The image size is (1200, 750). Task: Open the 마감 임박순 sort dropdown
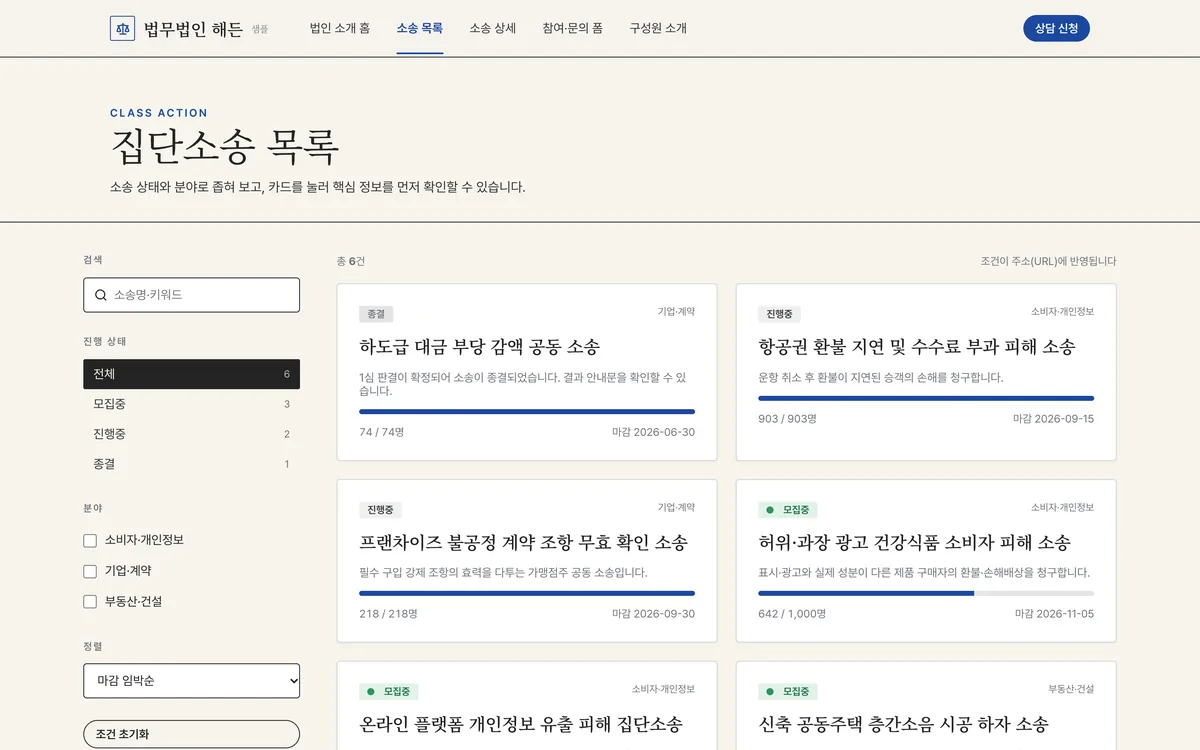click(x=191, y=681)
